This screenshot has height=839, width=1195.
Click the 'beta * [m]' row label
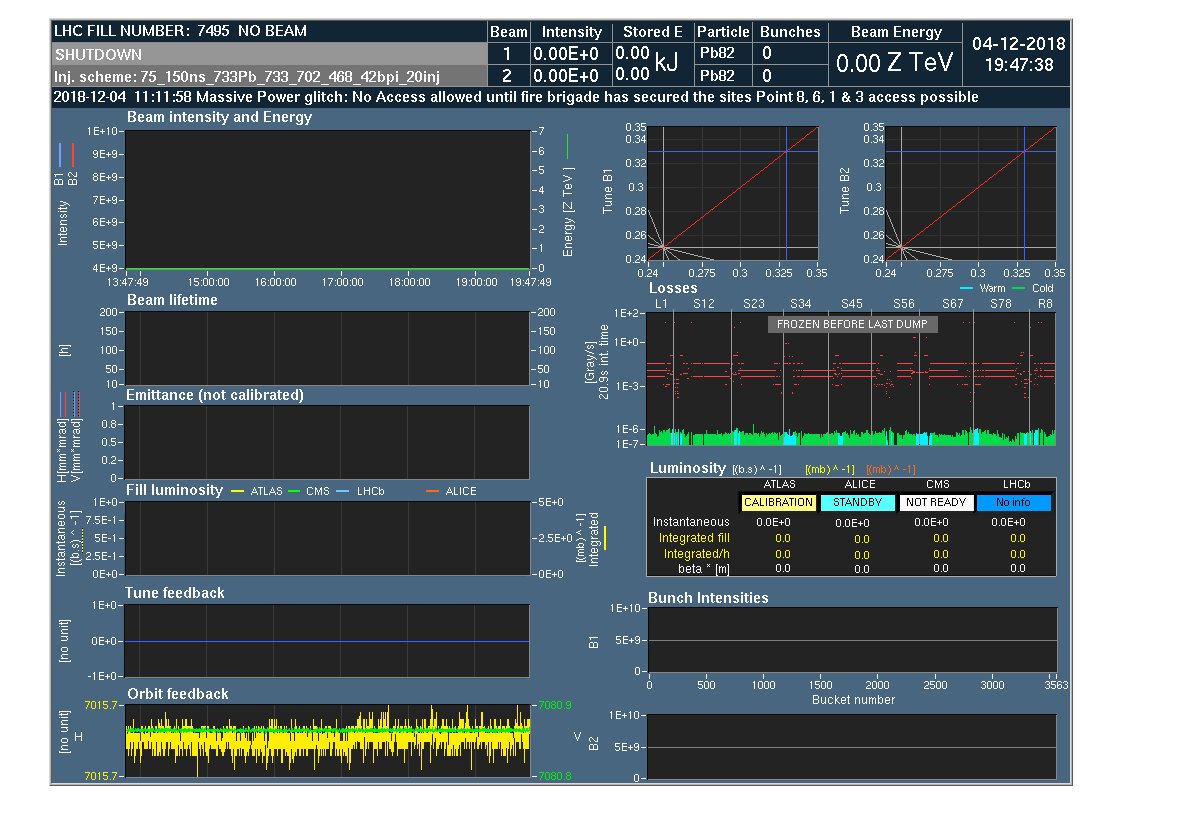tap(703, 569)
